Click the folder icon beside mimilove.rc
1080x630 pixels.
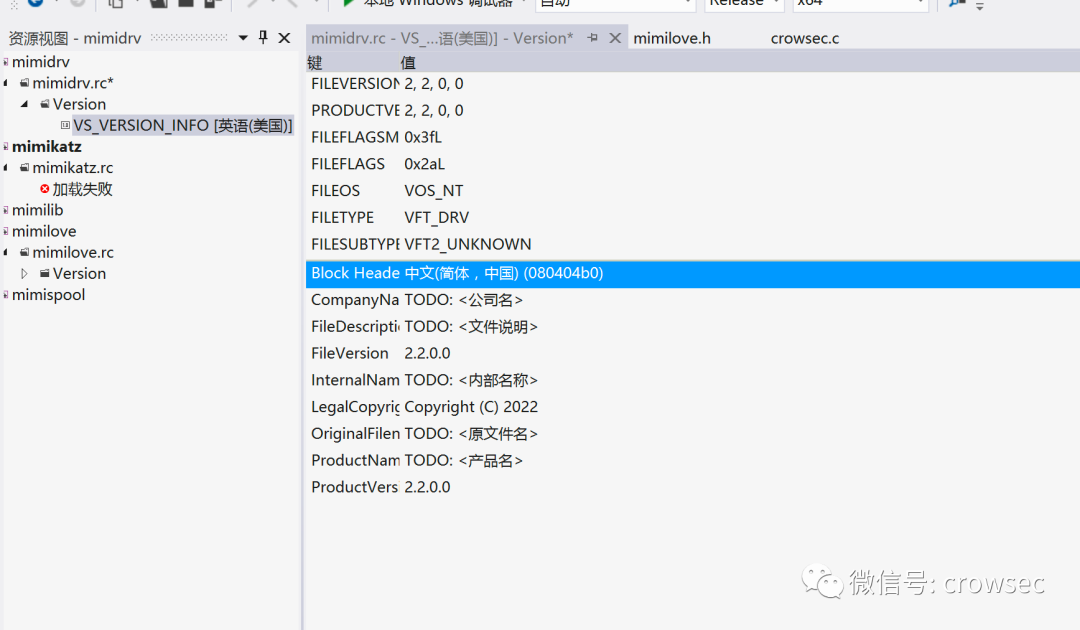[24, 252]
